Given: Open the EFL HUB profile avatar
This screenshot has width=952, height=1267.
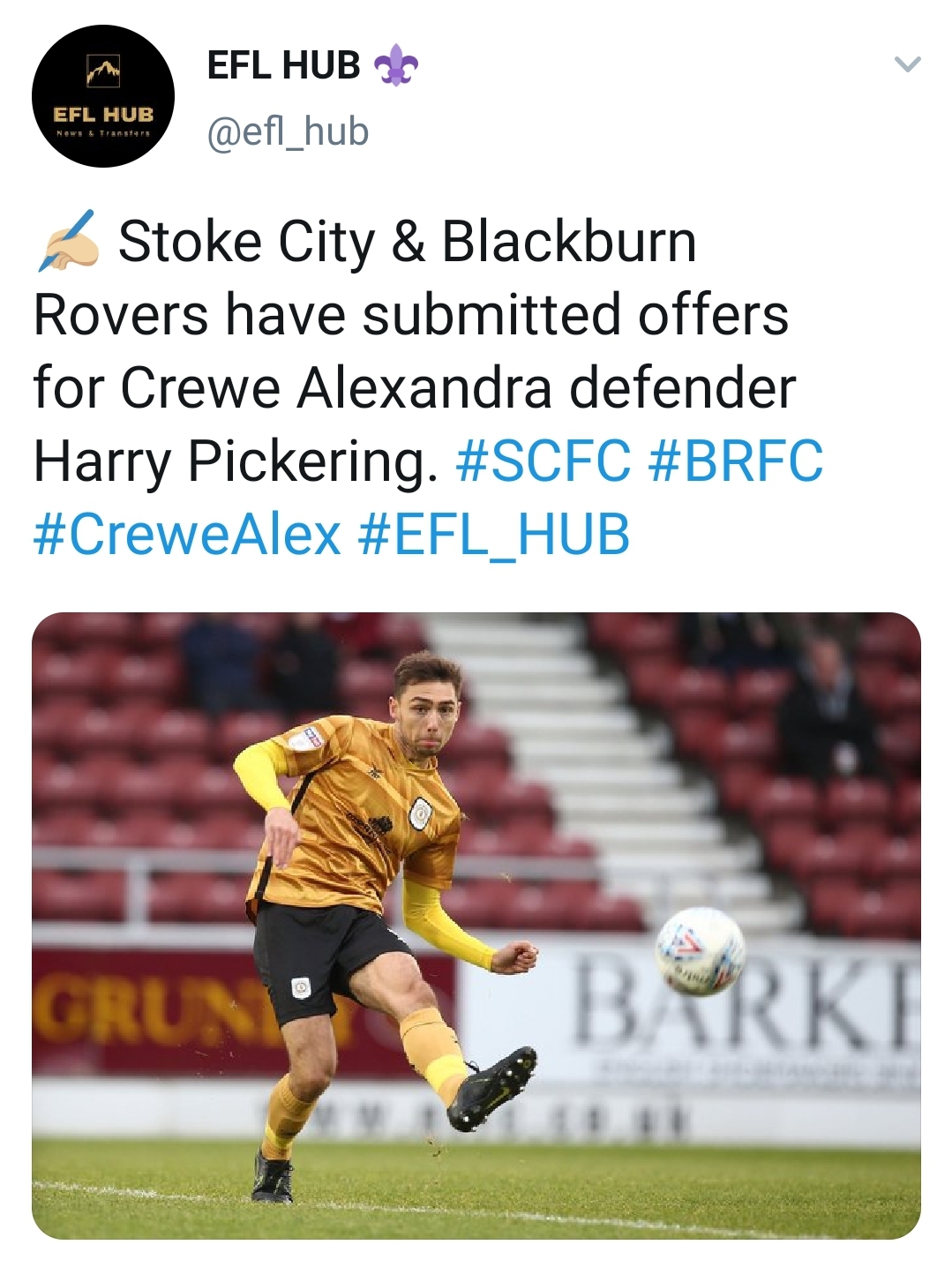Looking at the screenshot, I should click(103, 96).
